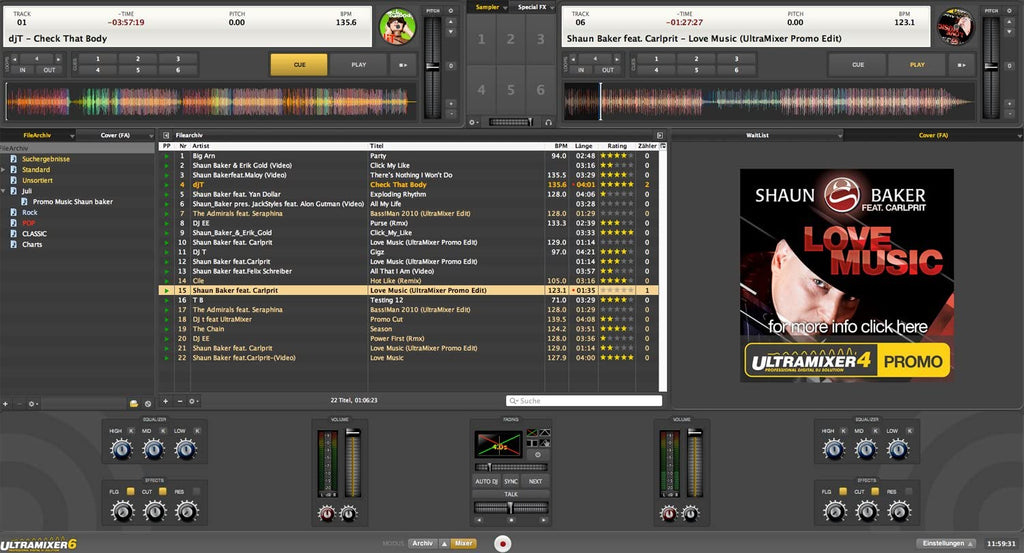1024x553 pixels.
Task: Remove track with playlist minus icon
Action: (180, 401)
